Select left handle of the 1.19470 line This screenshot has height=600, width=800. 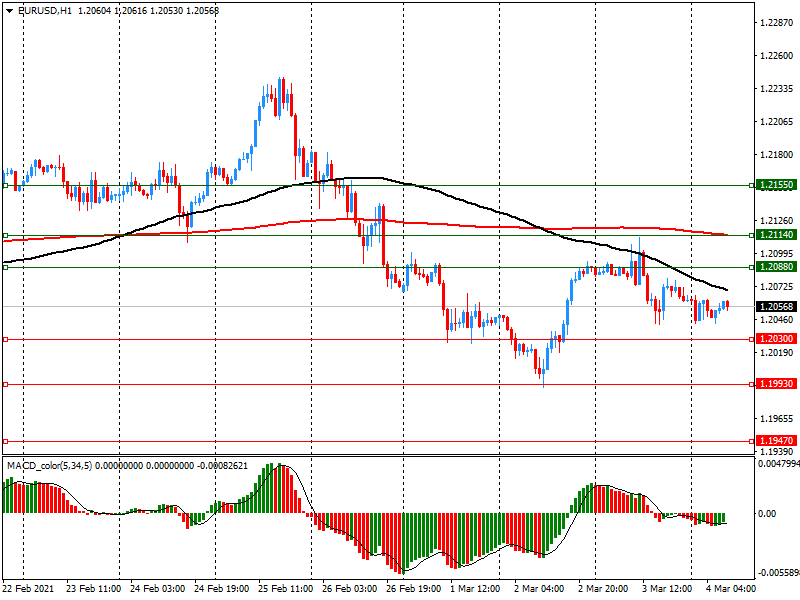click(5, 441)
